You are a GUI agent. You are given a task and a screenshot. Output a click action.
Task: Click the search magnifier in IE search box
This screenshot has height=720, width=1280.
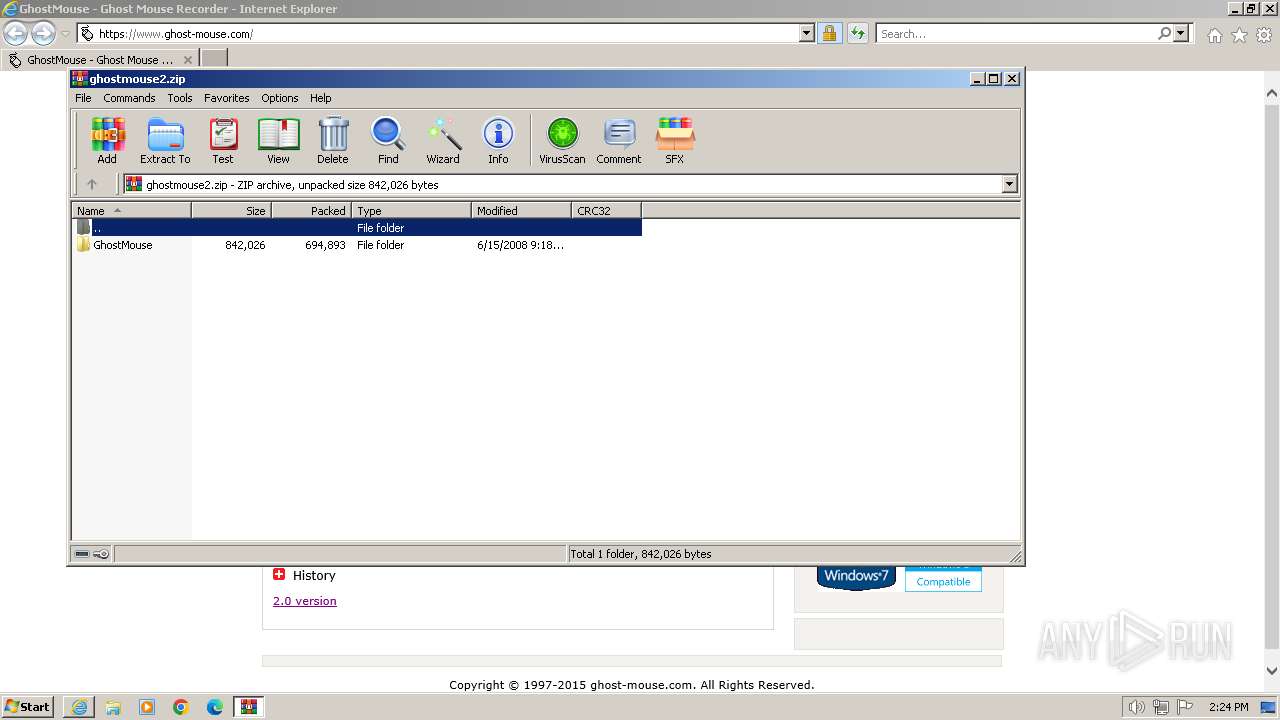pyautogui.click(x=1164, y=33)
